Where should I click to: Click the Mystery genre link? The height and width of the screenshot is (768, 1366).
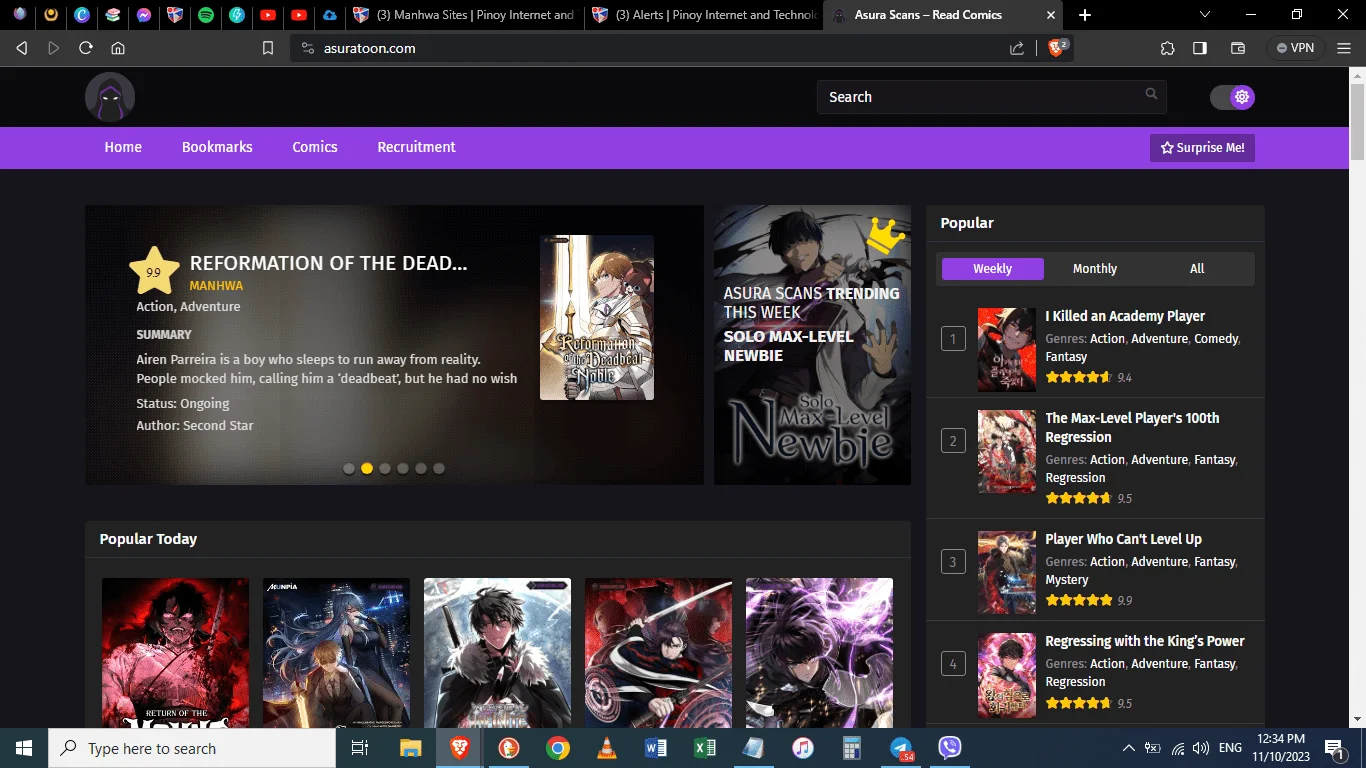pos(1067,580)
